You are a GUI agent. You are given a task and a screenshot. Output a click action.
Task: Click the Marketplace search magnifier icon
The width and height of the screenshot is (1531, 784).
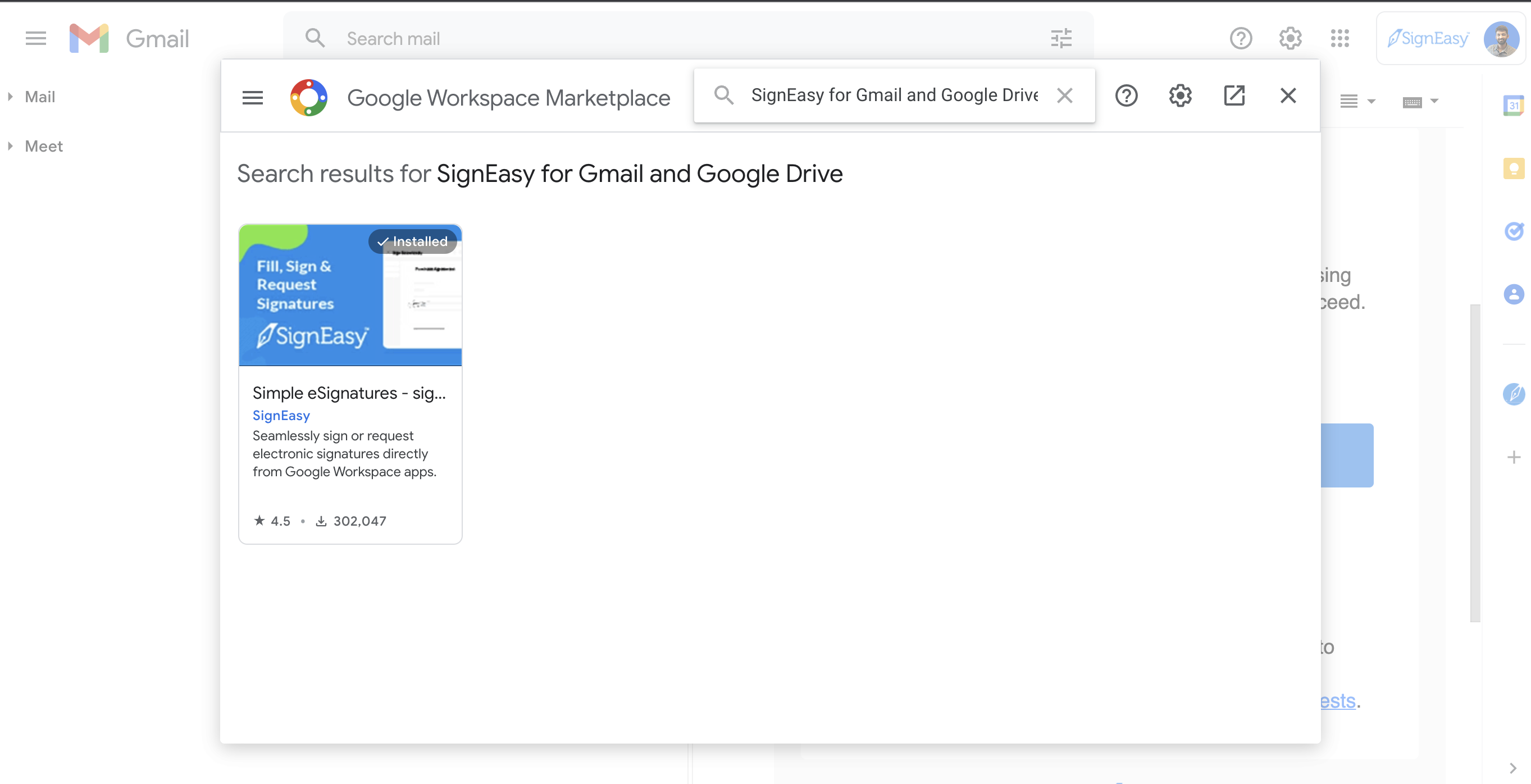pos(723,95)
